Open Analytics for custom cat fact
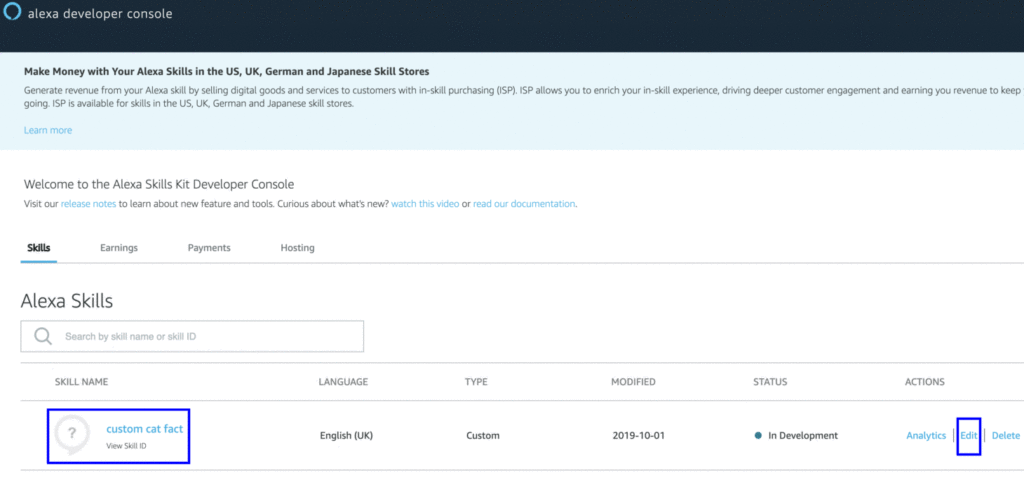This screenshot has height=478, width=1024. [926, 436]
